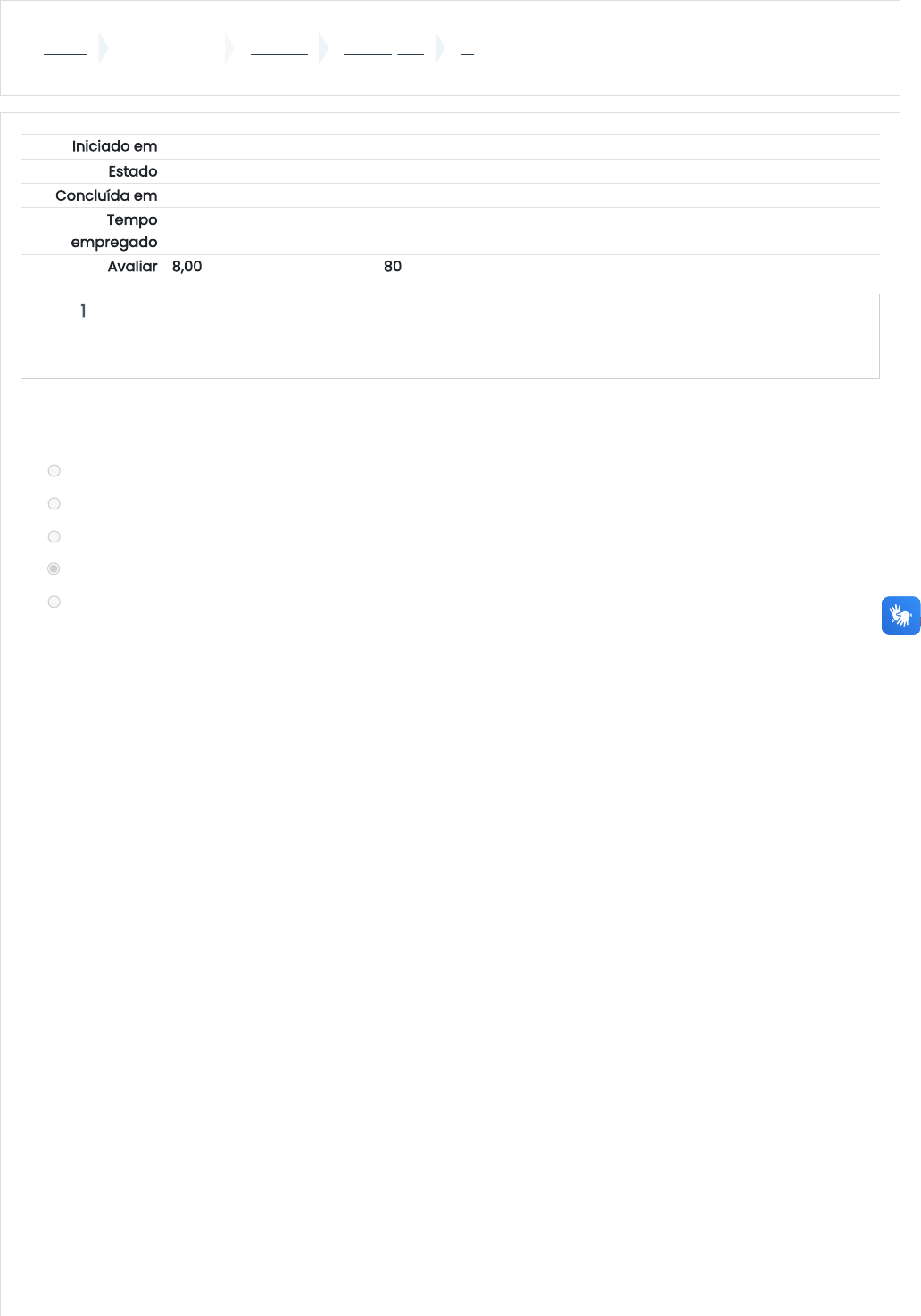Click the last breadcrumb arrow separator
The width and height of the screenshot is (921, 1316).
click(440, 48)
